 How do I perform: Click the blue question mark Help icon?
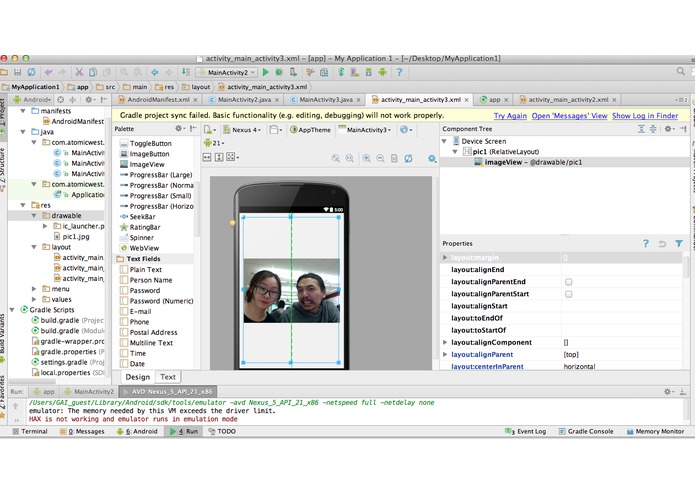pyautogui.click(x=399, y=72)
